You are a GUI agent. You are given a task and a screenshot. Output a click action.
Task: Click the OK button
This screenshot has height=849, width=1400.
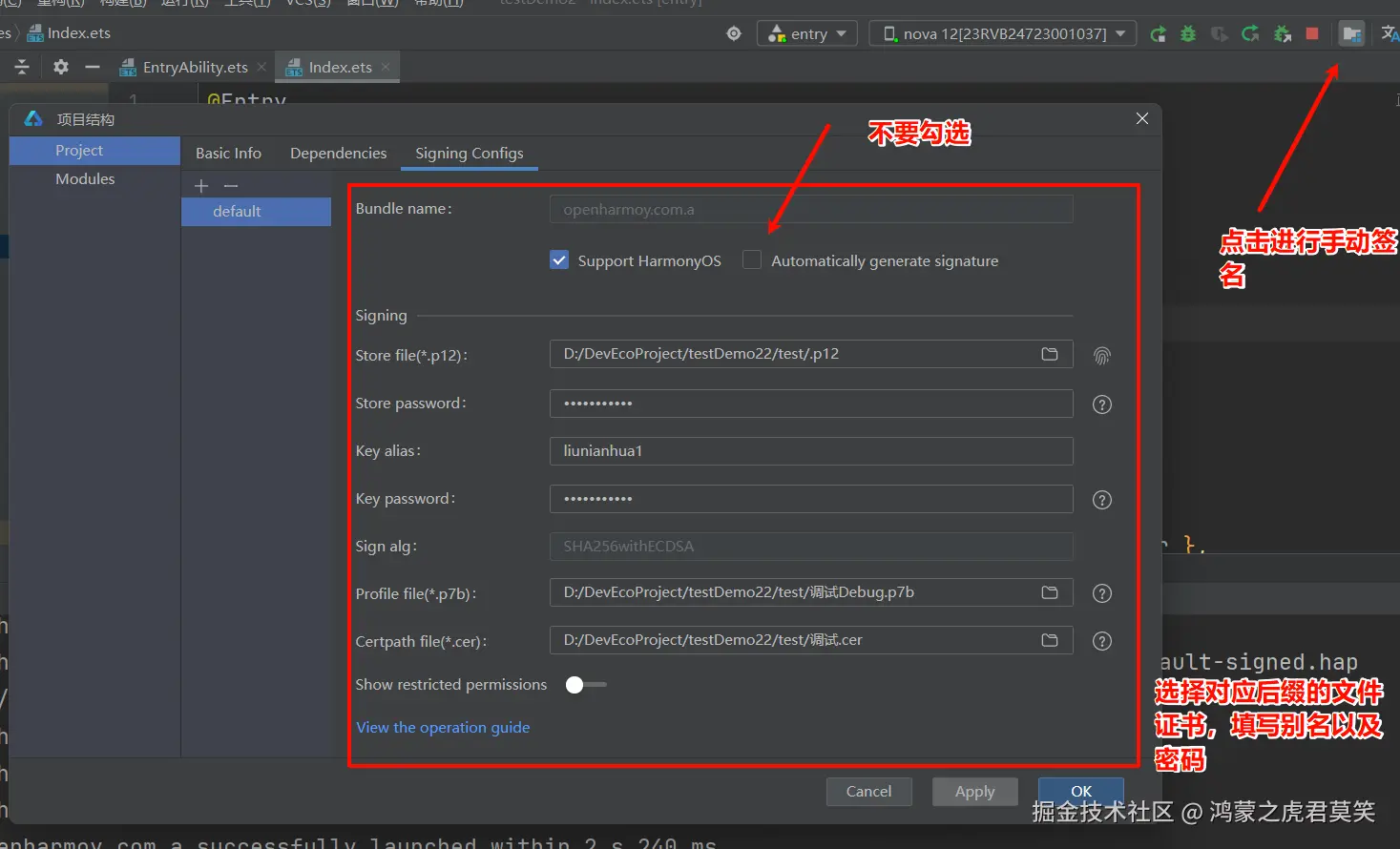[1081, 791]
